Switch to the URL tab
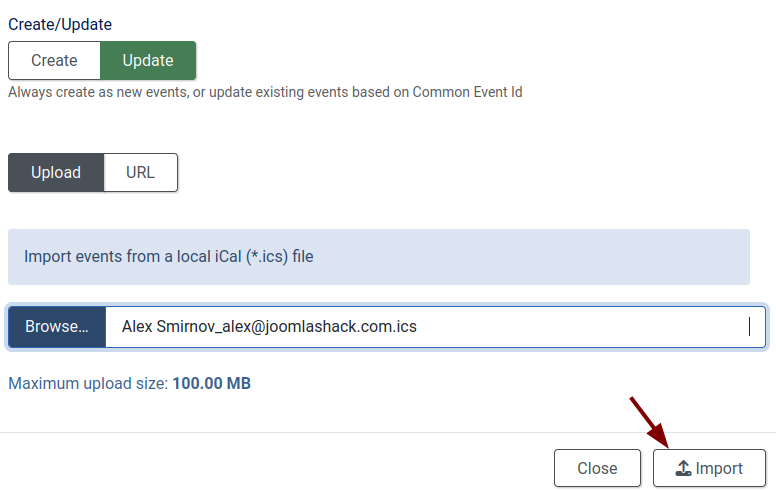776x490 pixels. (x=141, y=172)
